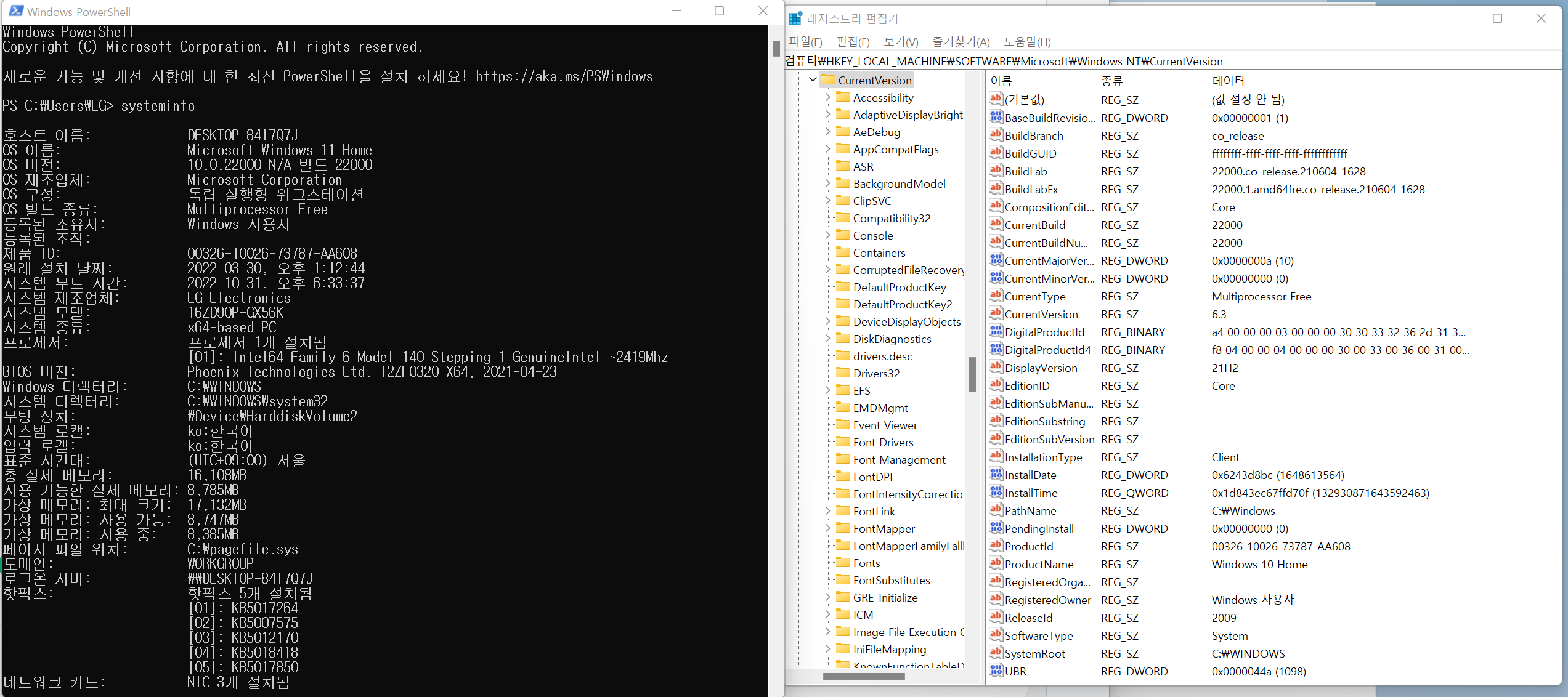Expand the Image File Execution key

pos(827,632)
